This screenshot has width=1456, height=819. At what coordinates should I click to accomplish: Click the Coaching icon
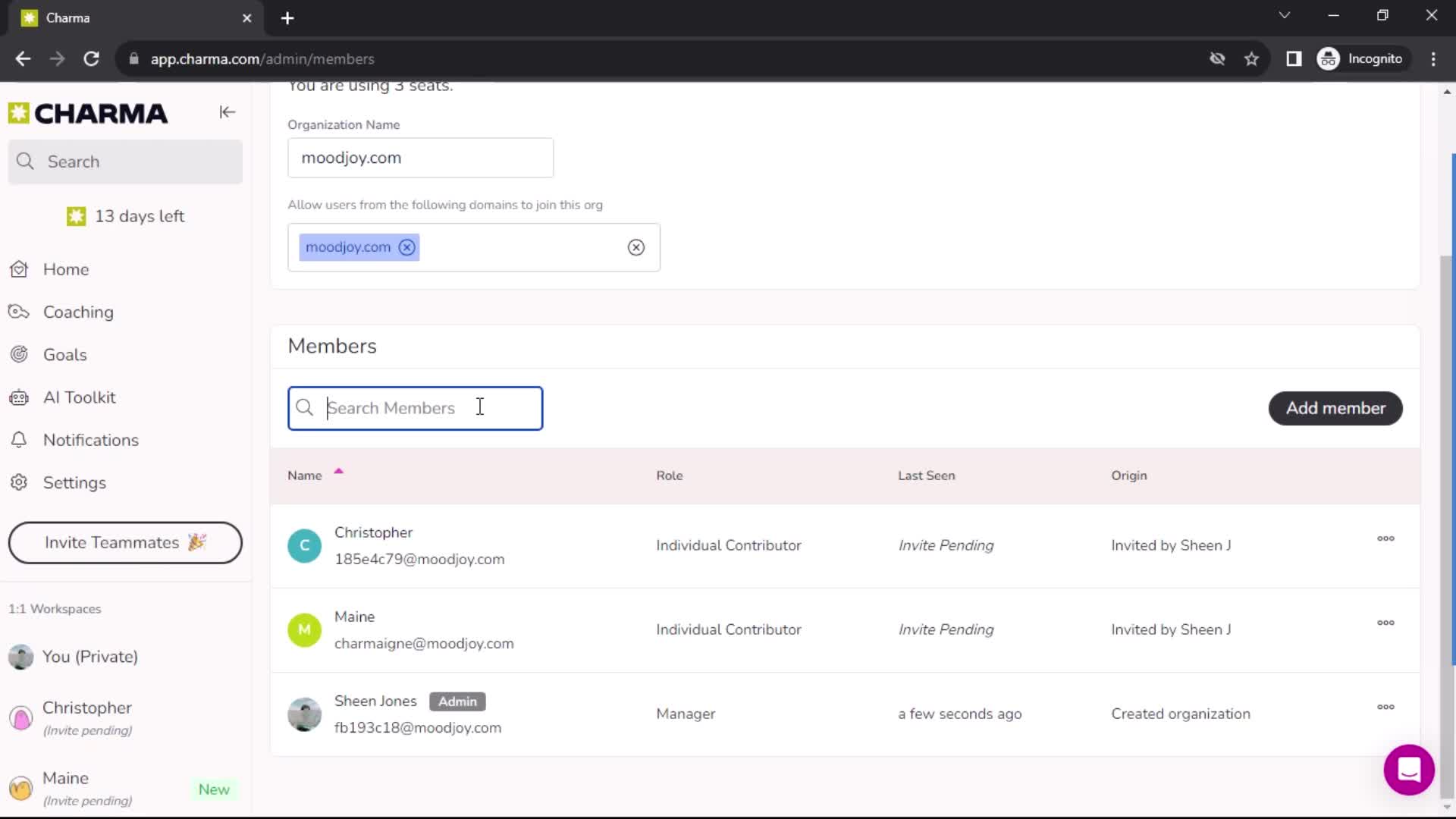point(19,312)
